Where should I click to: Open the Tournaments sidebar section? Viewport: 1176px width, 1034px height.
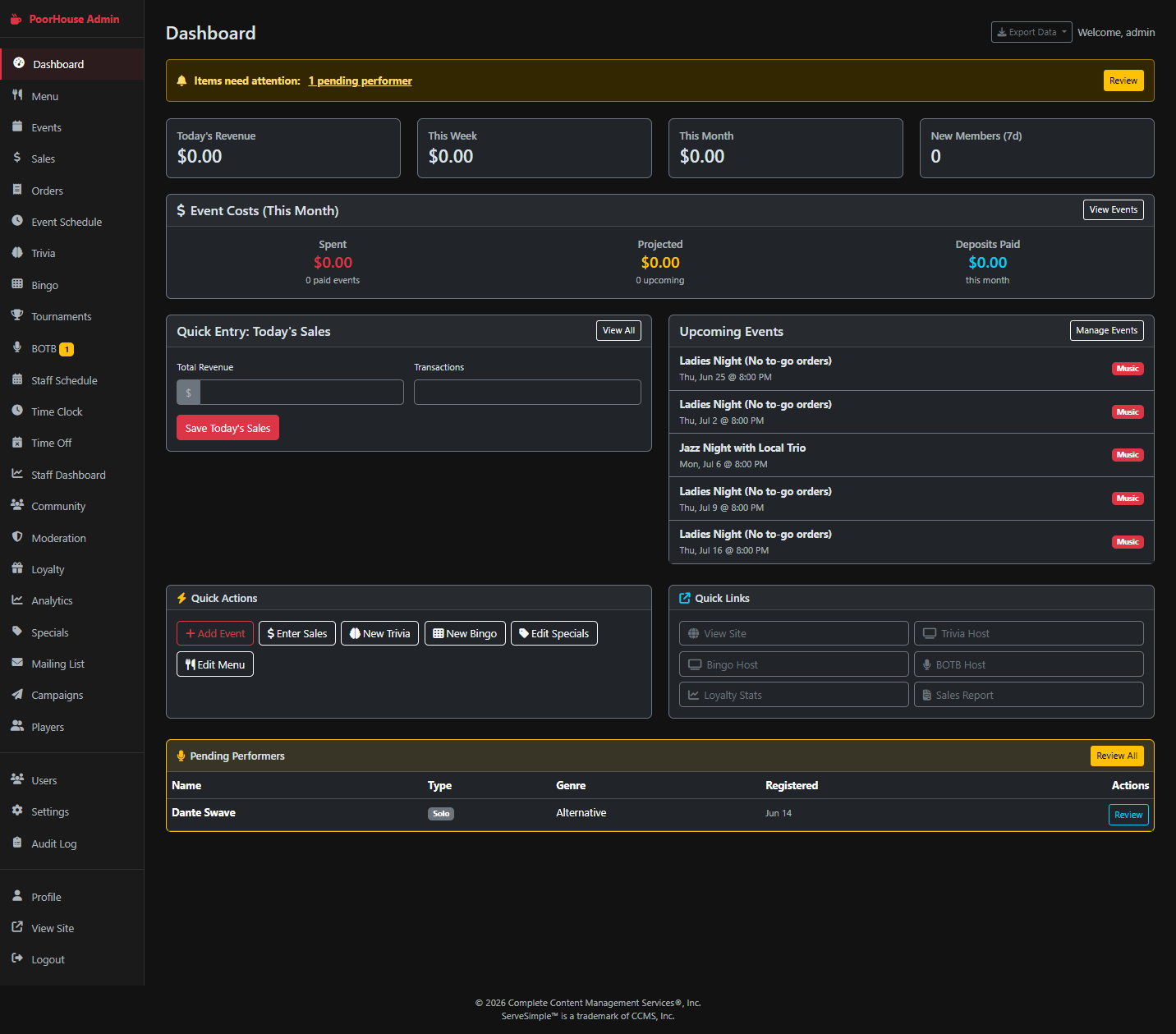pos(72,316)
